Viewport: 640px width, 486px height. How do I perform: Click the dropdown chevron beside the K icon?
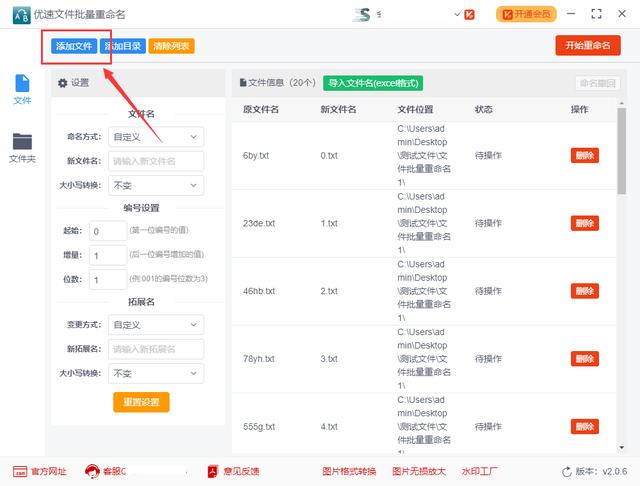(x=457, y=15)
